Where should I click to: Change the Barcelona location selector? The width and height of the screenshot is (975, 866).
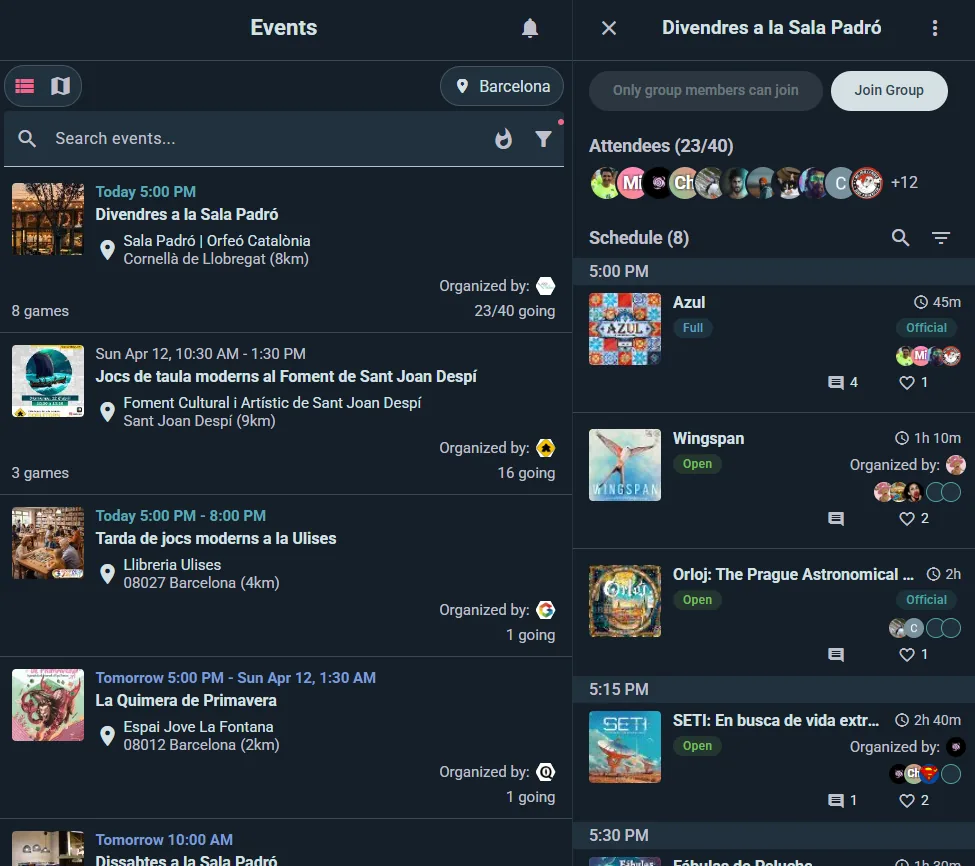[x=502, y=86]
